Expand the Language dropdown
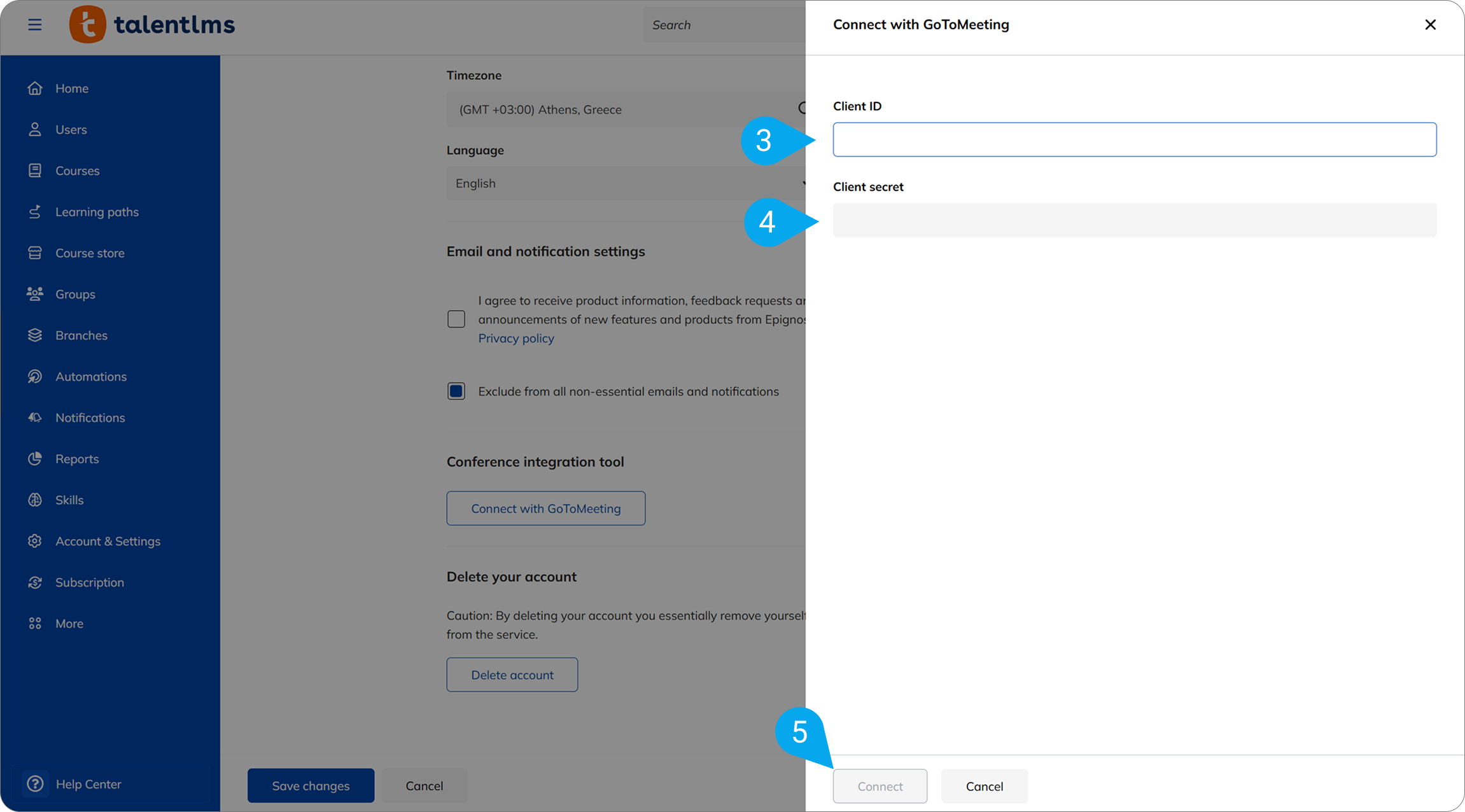 click(x=624, y=183)
